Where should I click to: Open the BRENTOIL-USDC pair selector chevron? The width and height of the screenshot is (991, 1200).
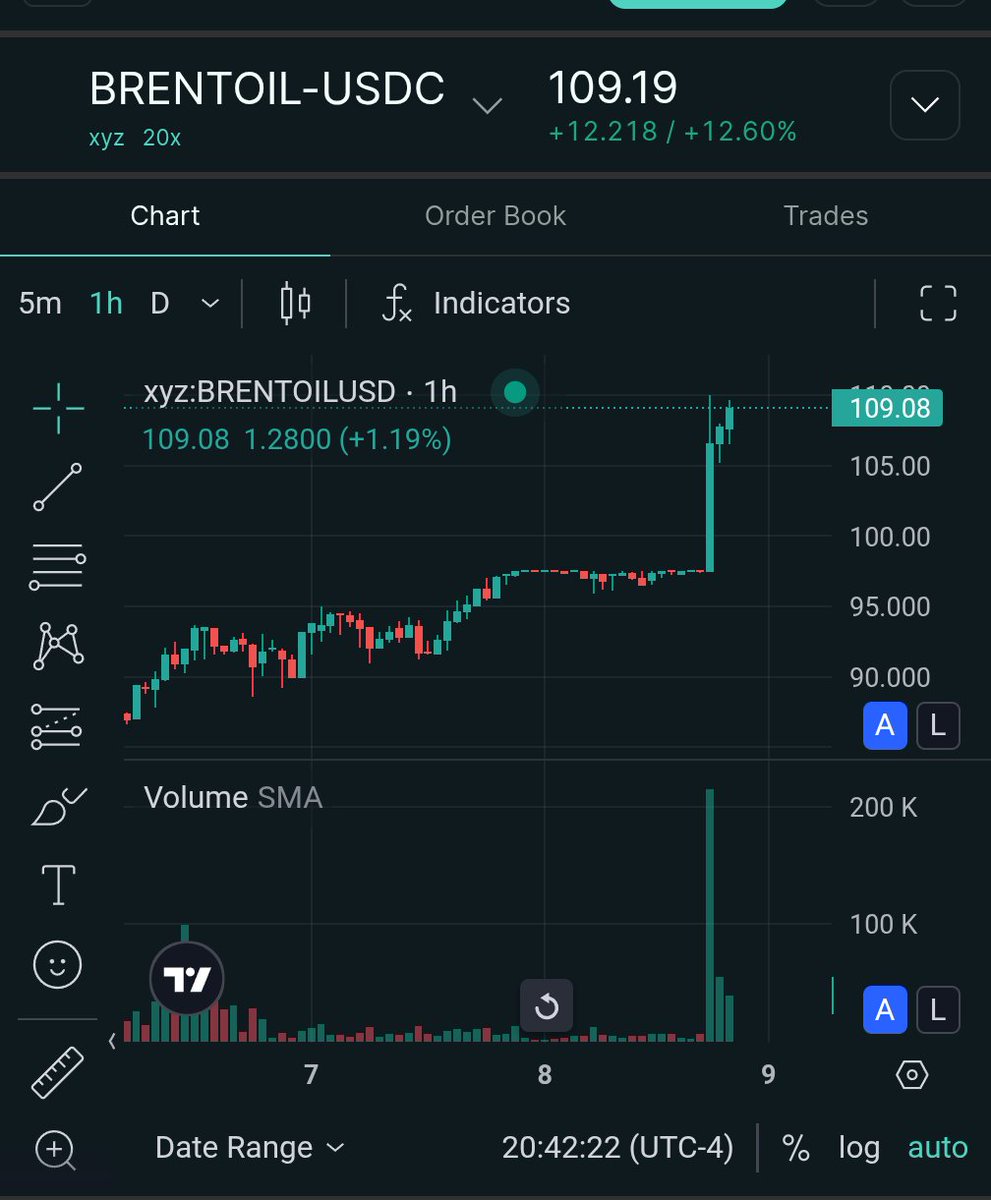coord(487,105)
